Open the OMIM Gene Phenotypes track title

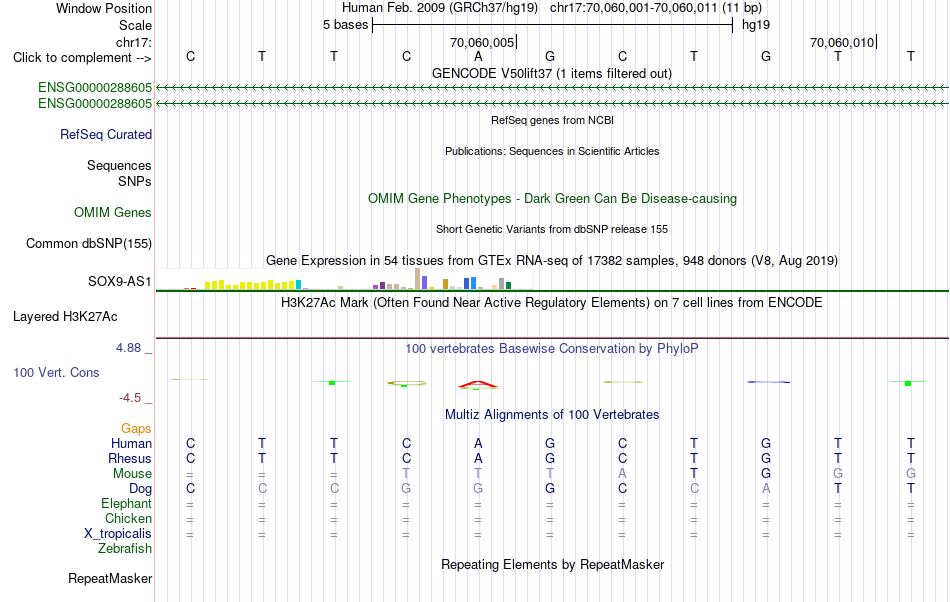point(552,199)
